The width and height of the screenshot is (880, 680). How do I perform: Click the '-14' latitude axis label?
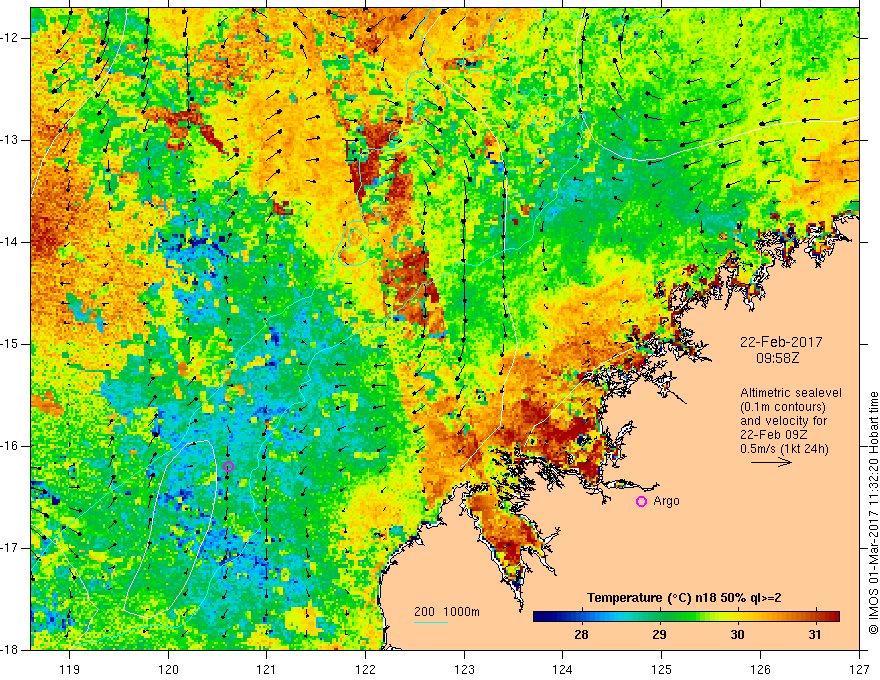[x=11, y=242]
